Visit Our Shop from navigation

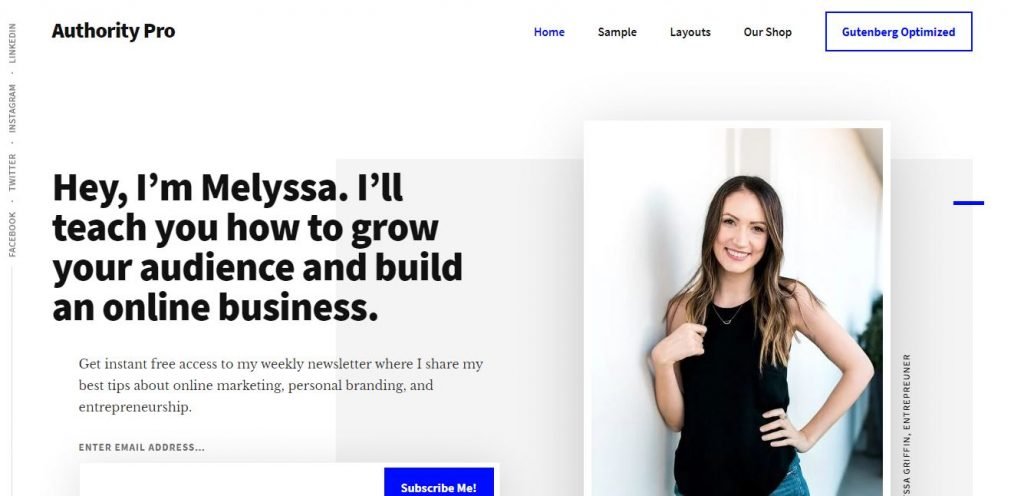[767, 32]
